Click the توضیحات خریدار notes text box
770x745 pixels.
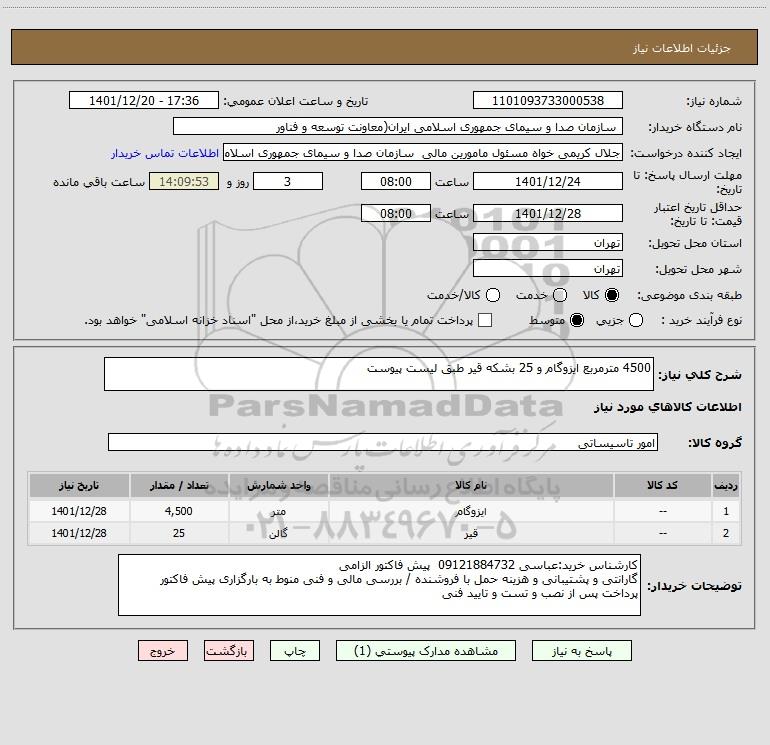379,585
